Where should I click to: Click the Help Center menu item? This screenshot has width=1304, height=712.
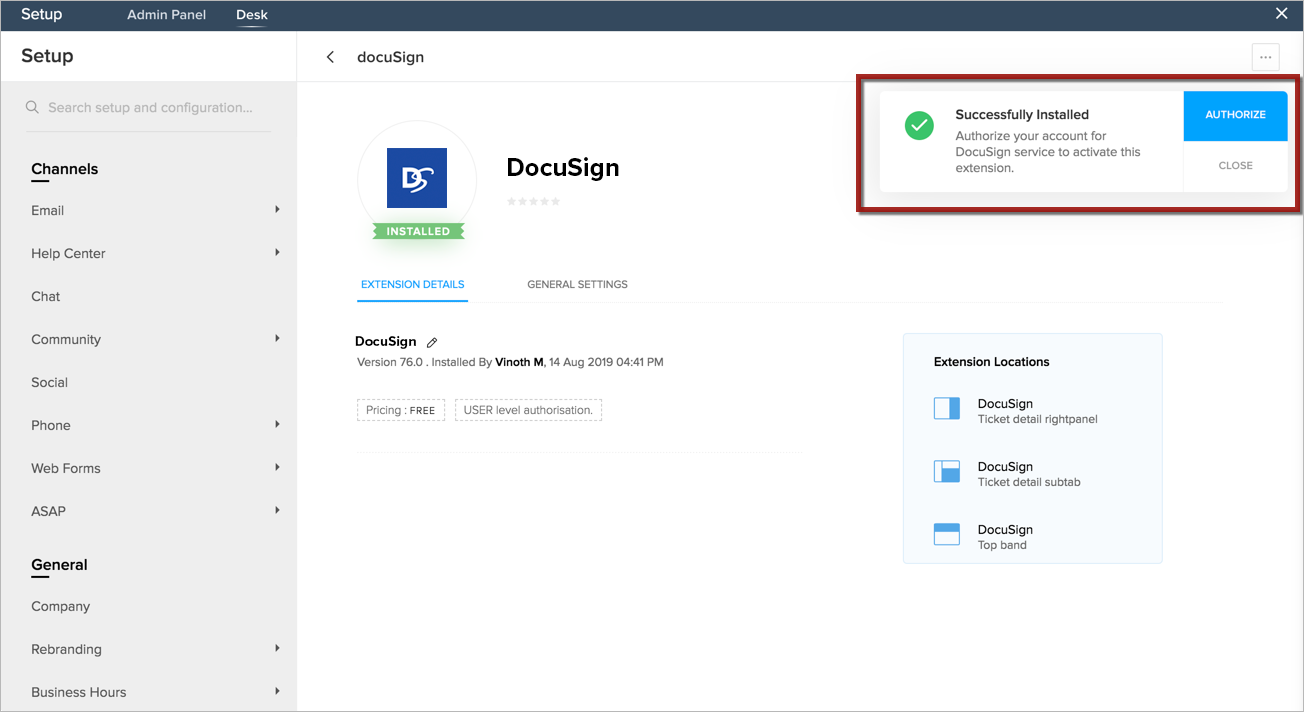(x=68, y=253)
